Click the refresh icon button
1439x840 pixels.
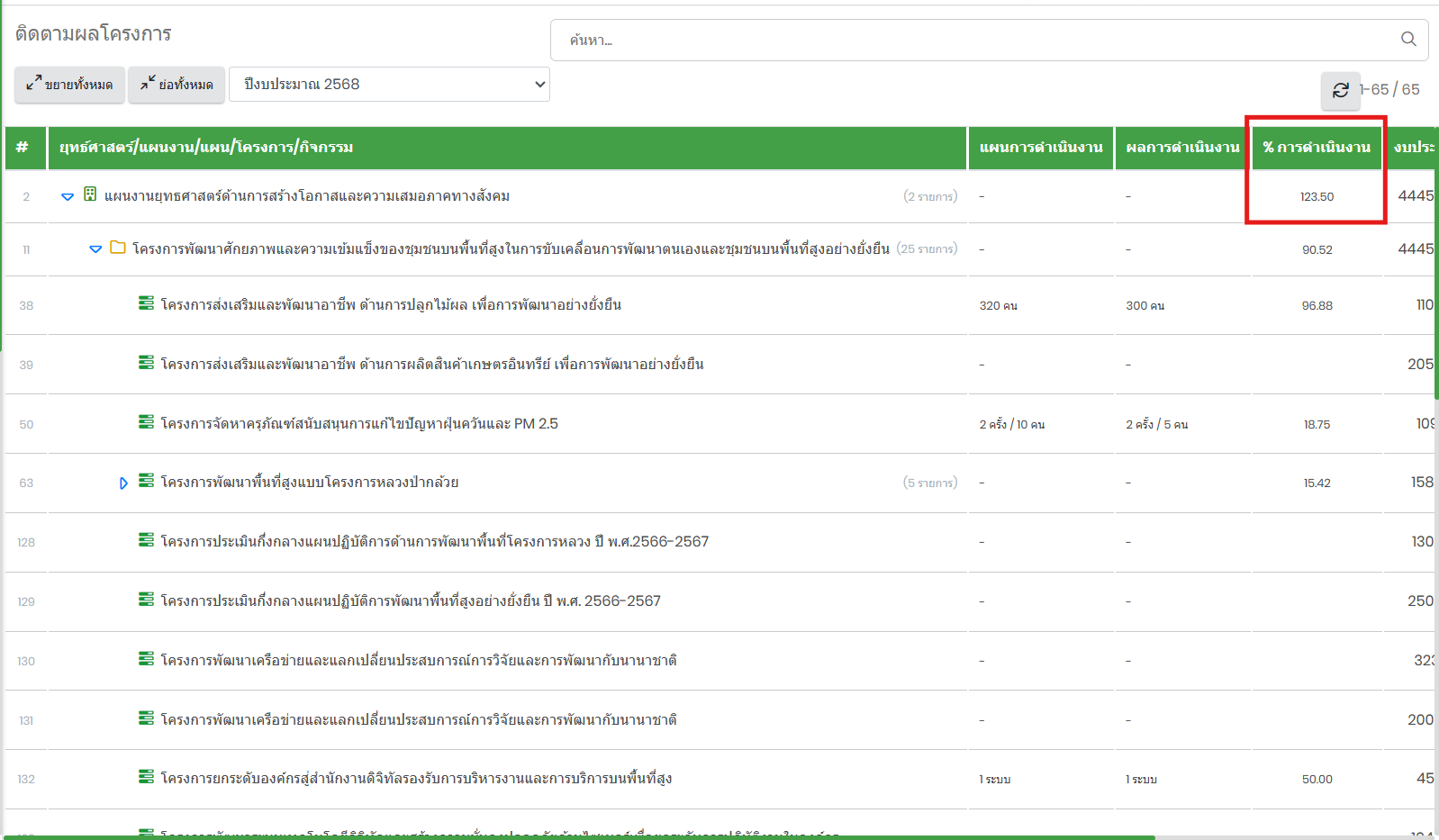(x=1340, y=90)
